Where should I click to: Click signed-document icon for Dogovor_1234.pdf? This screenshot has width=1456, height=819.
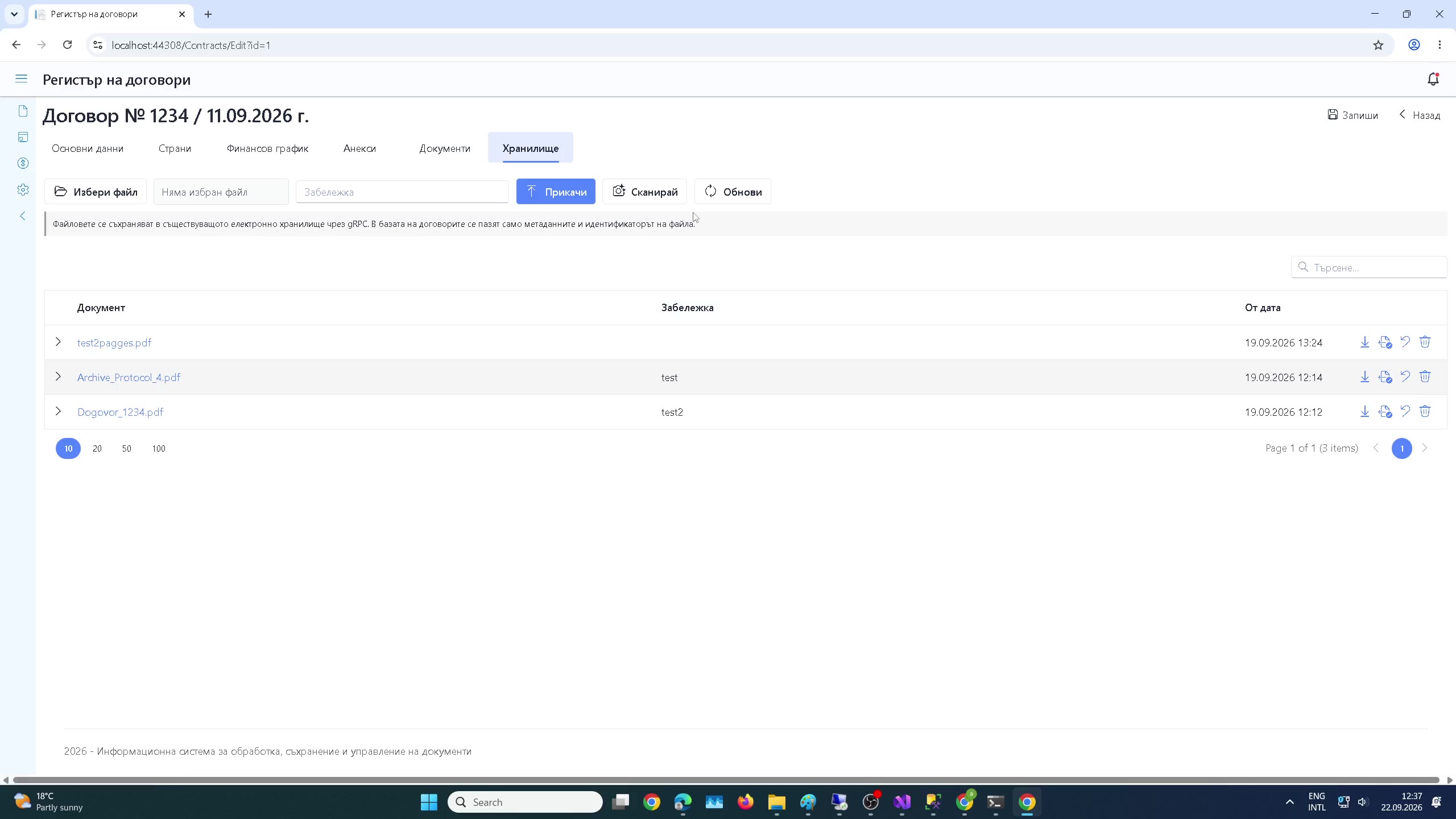pos(1385,412)
